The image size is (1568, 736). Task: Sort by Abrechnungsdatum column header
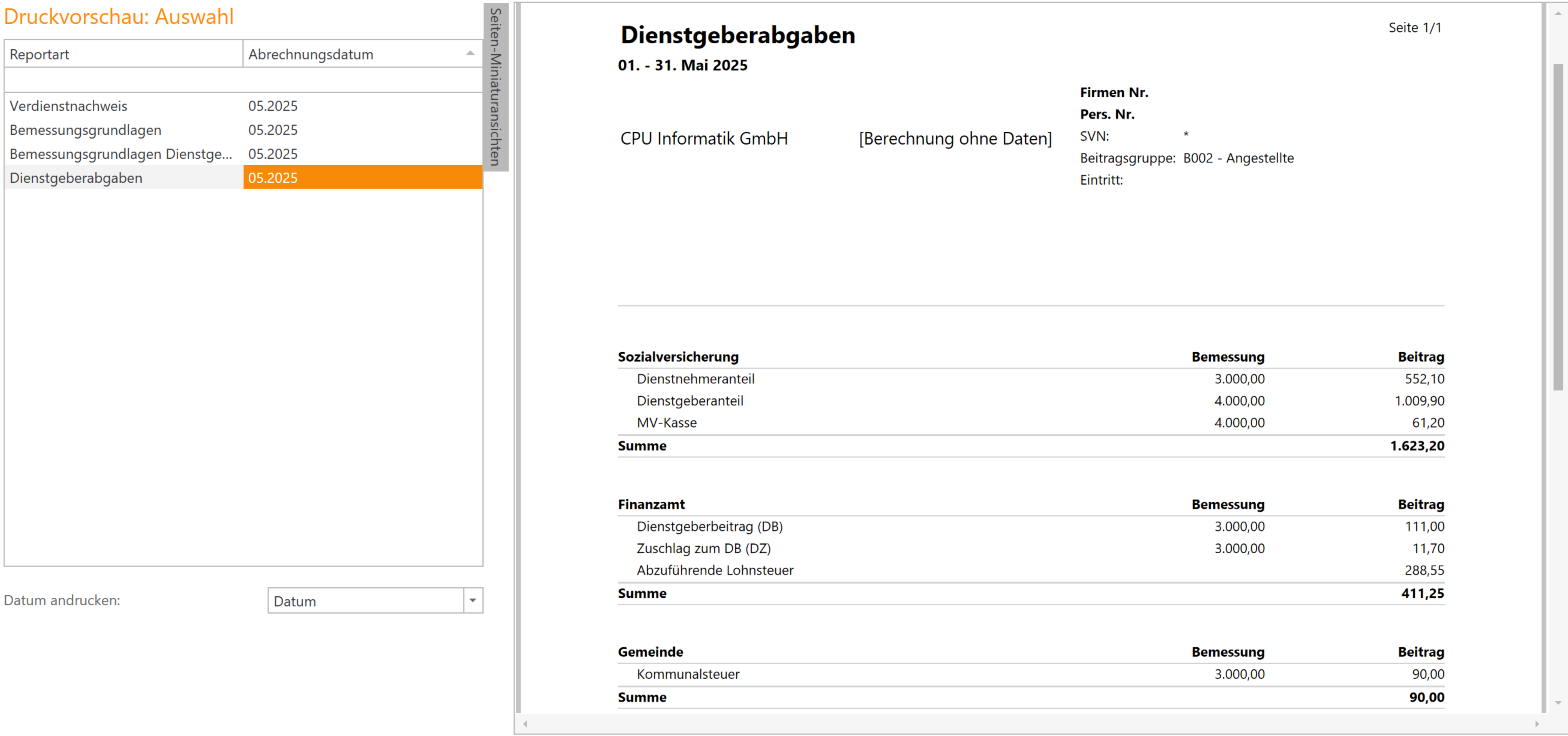click(363, 54)
